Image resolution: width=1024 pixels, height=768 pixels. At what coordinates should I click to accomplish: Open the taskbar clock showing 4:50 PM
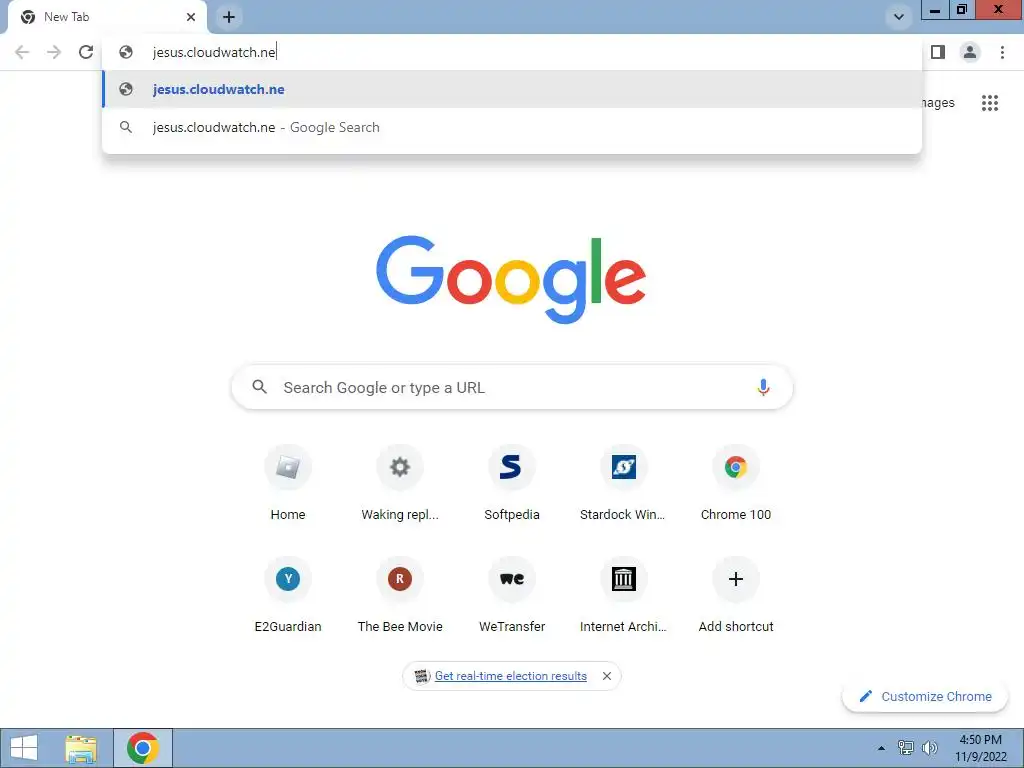[x=980, y=748]
